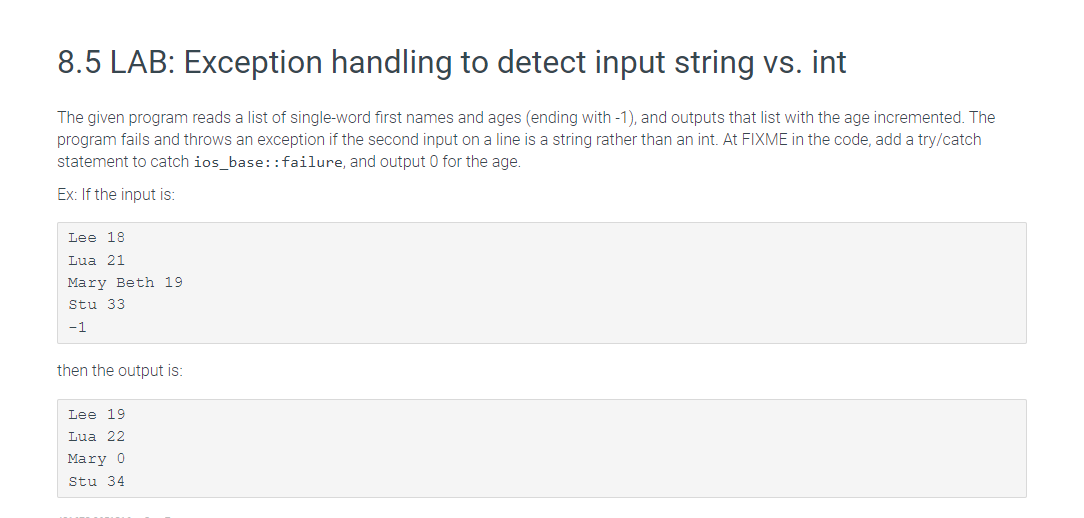This screenshot has width=1084, height=518.
Task: Click the 'Lua 22' output line
Action: [96, 437]
